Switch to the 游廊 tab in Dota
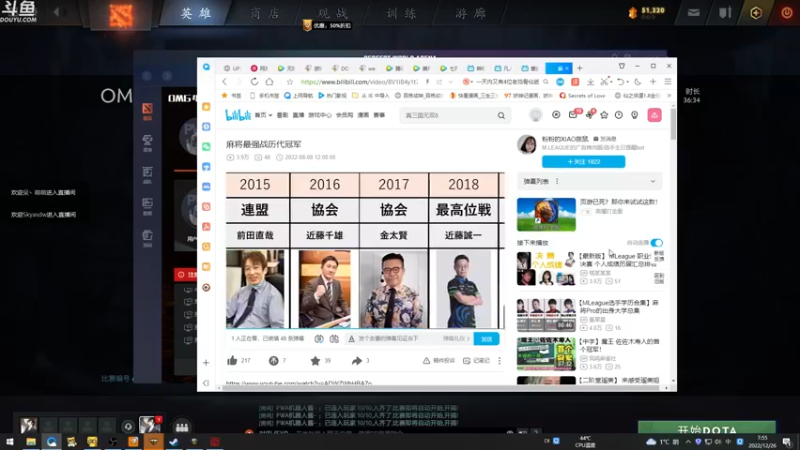 (x=470, y=13)
